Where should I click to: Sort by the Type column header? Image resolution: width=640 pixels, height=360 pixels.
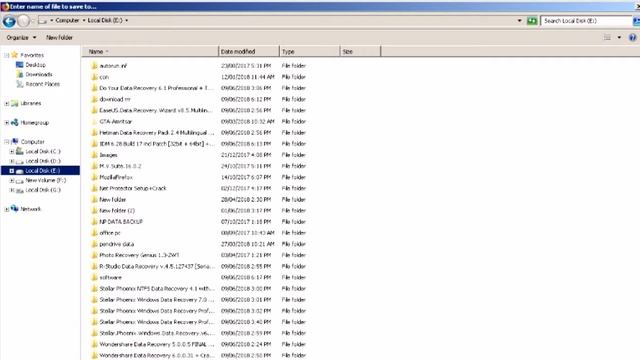point(310,51)
